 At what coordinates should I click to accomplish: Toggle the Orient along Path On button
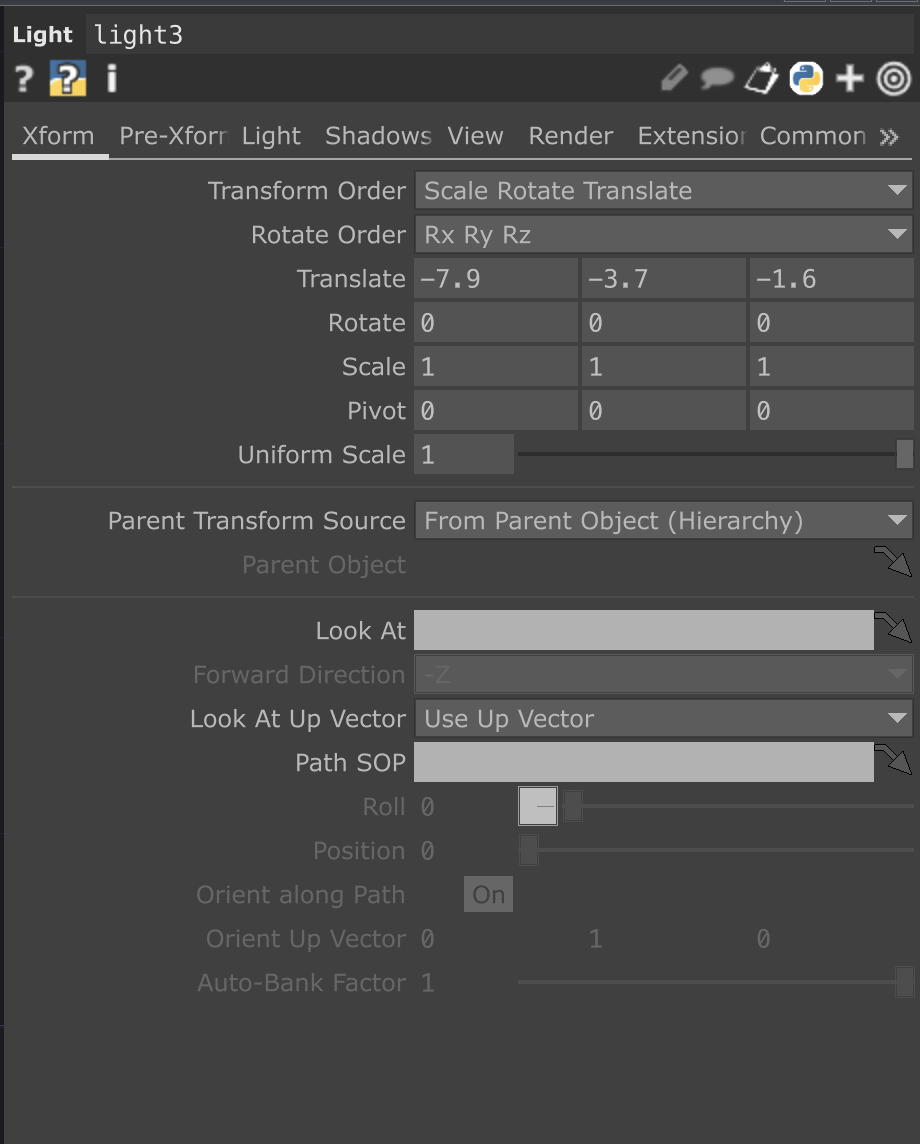pos(488,894)
